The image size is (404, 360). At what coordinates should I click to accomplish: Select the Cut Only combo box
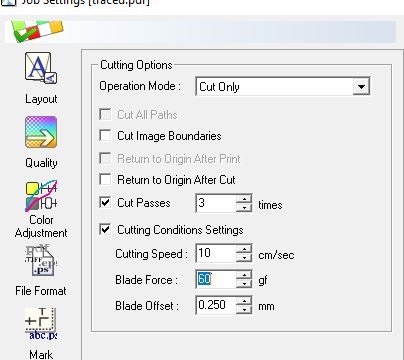click(x=282, y=87)
